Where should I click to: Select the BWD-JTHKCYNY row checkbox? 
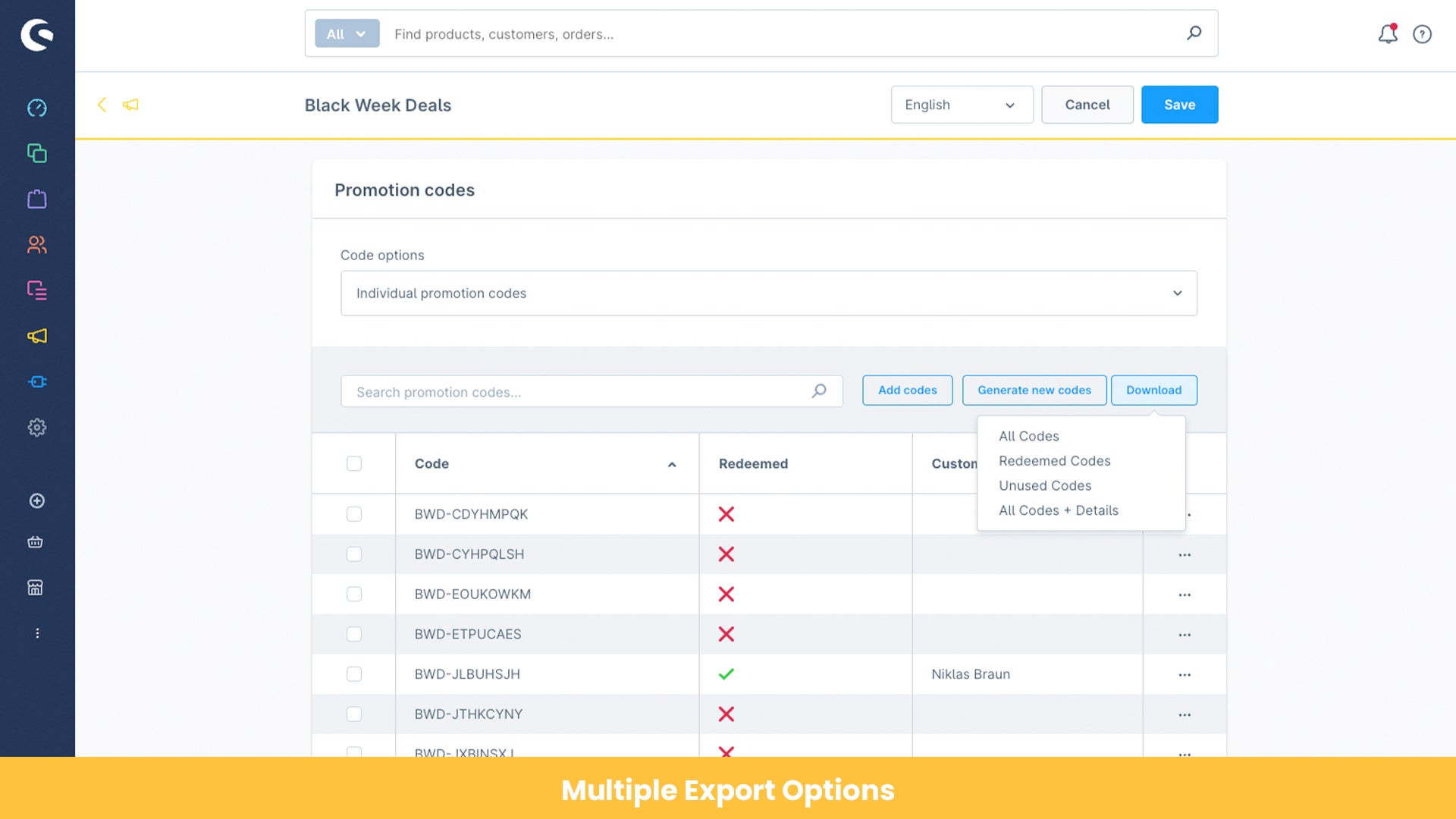click(x=354, y=714)
